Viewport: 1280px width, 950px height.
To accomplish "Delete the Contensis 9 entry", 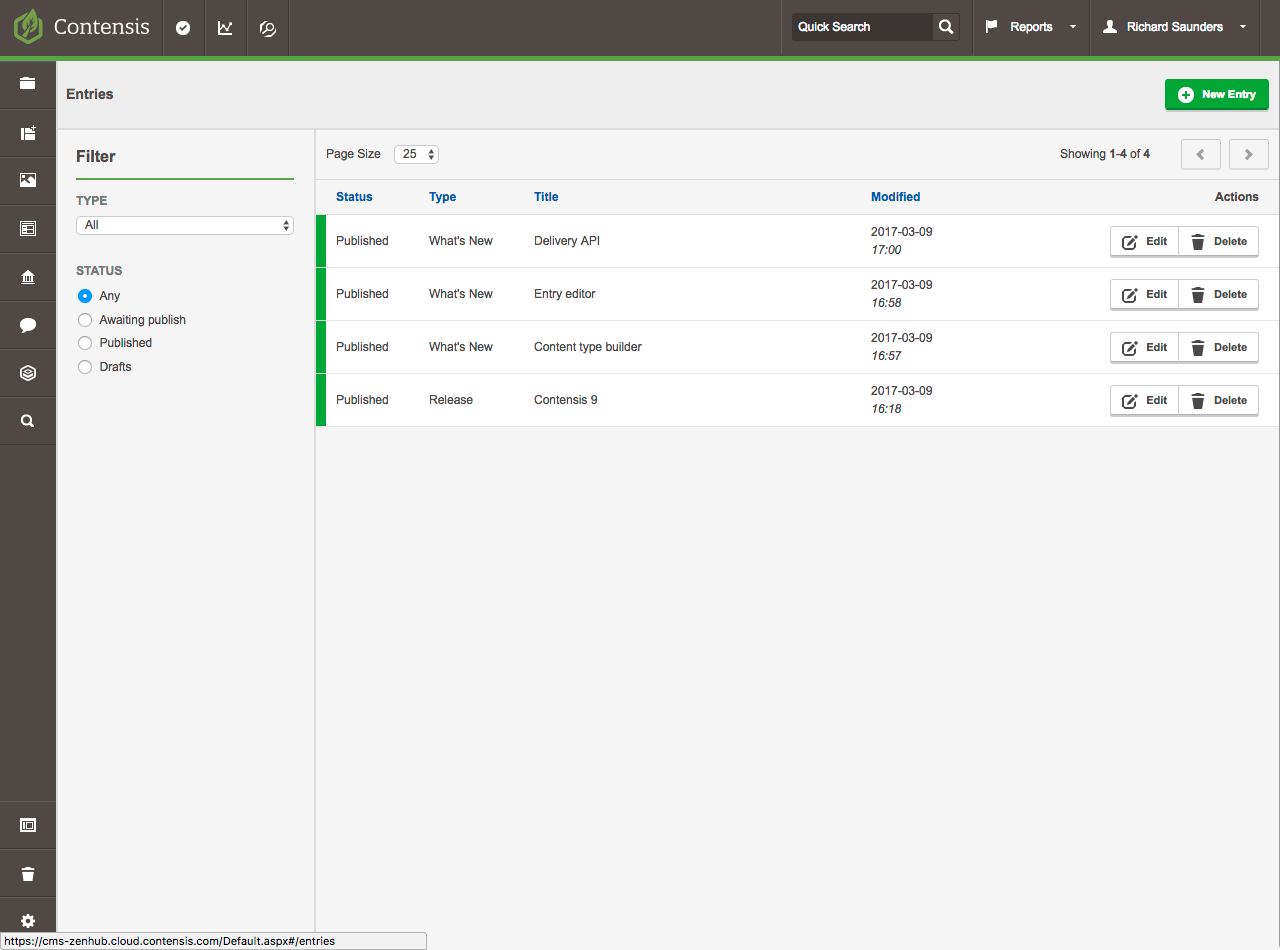I will pos(1219,400).
